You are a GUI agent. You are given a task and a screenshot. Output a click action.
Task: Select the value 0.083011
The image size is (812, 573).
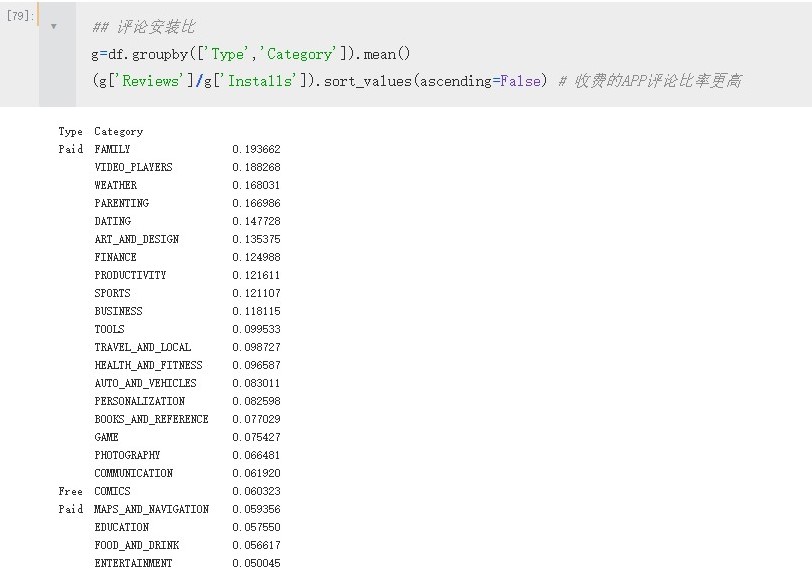[256, 383]
